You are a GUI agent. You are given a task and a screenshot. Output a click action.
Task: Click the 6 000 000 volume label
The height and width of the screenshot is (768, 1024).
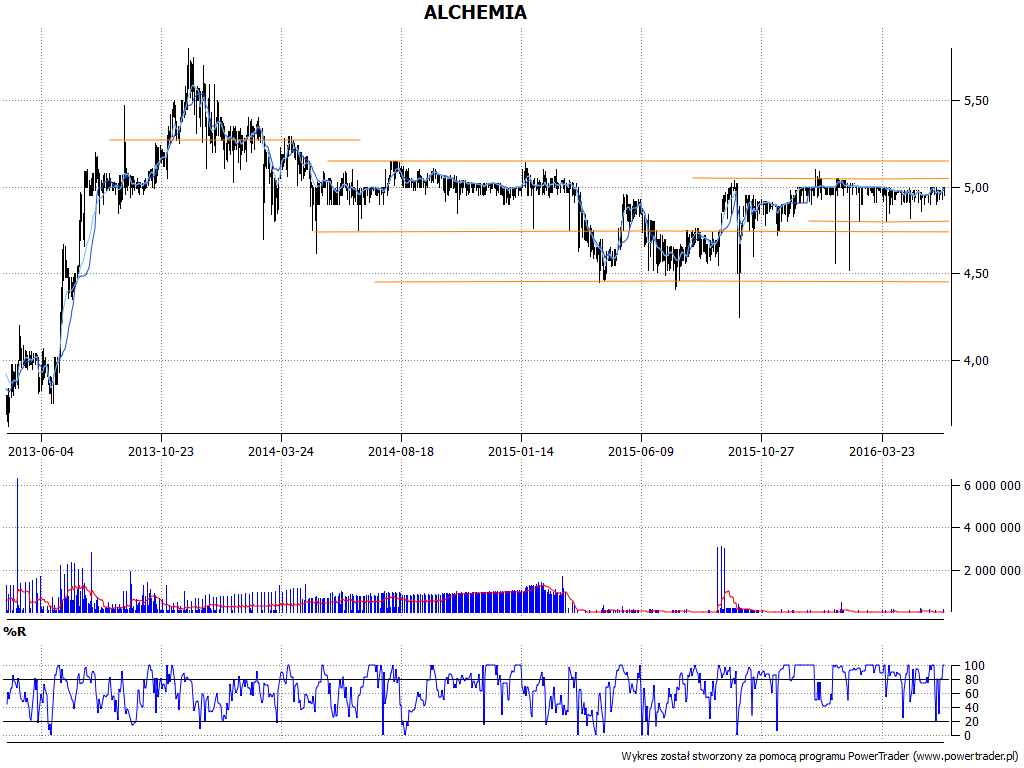[992, 485]
